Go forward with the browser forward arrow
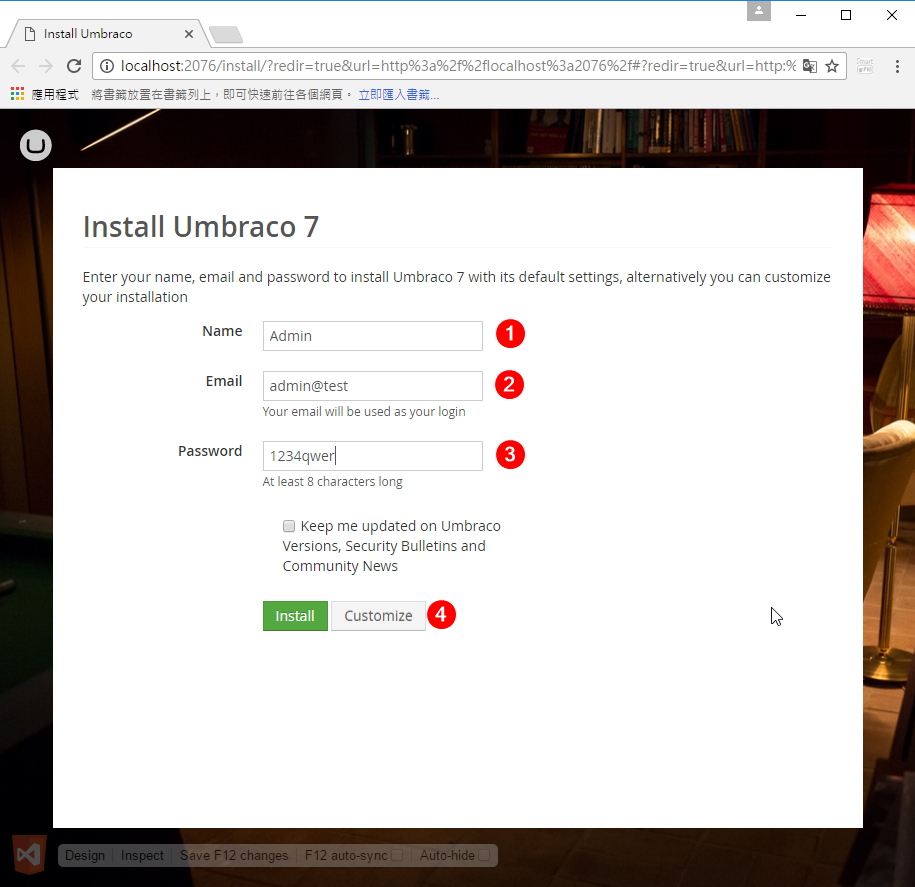The height and width of the screenshot is (887, 915). (46, 66)
